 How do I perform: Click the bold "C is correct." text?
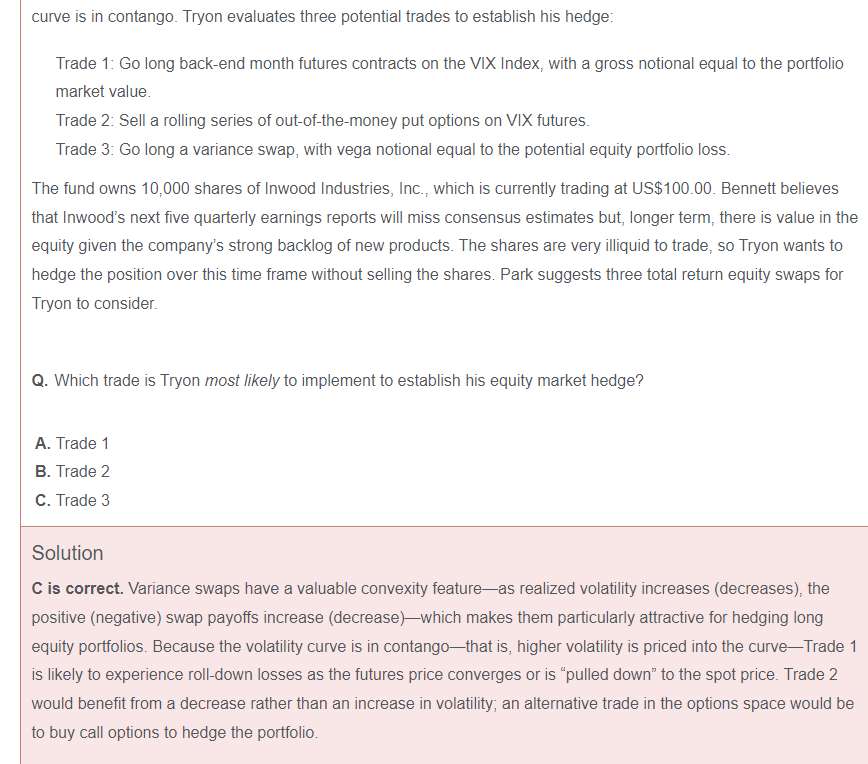(78, 588)
